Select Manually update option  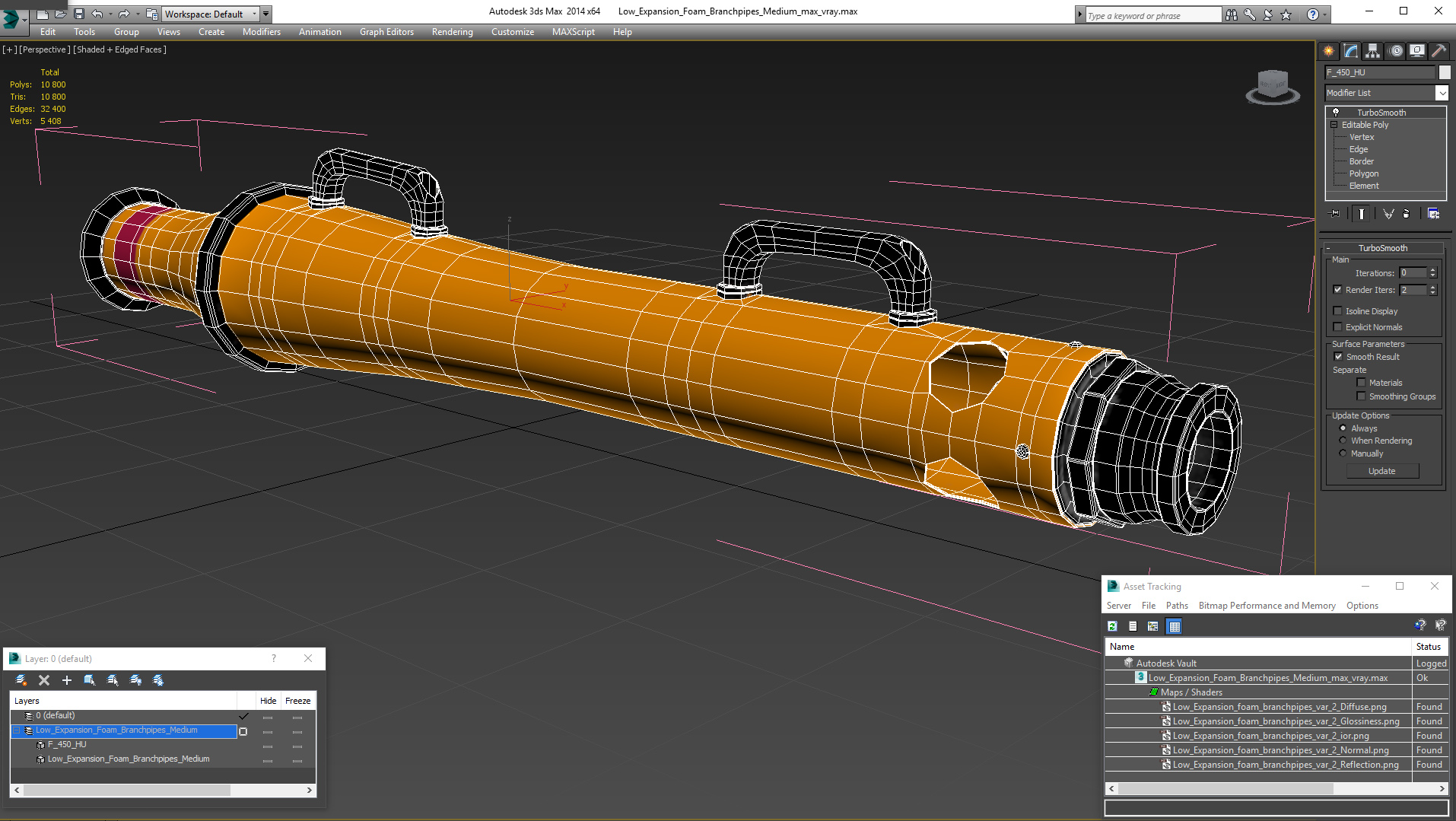(x=1343, y=453)
